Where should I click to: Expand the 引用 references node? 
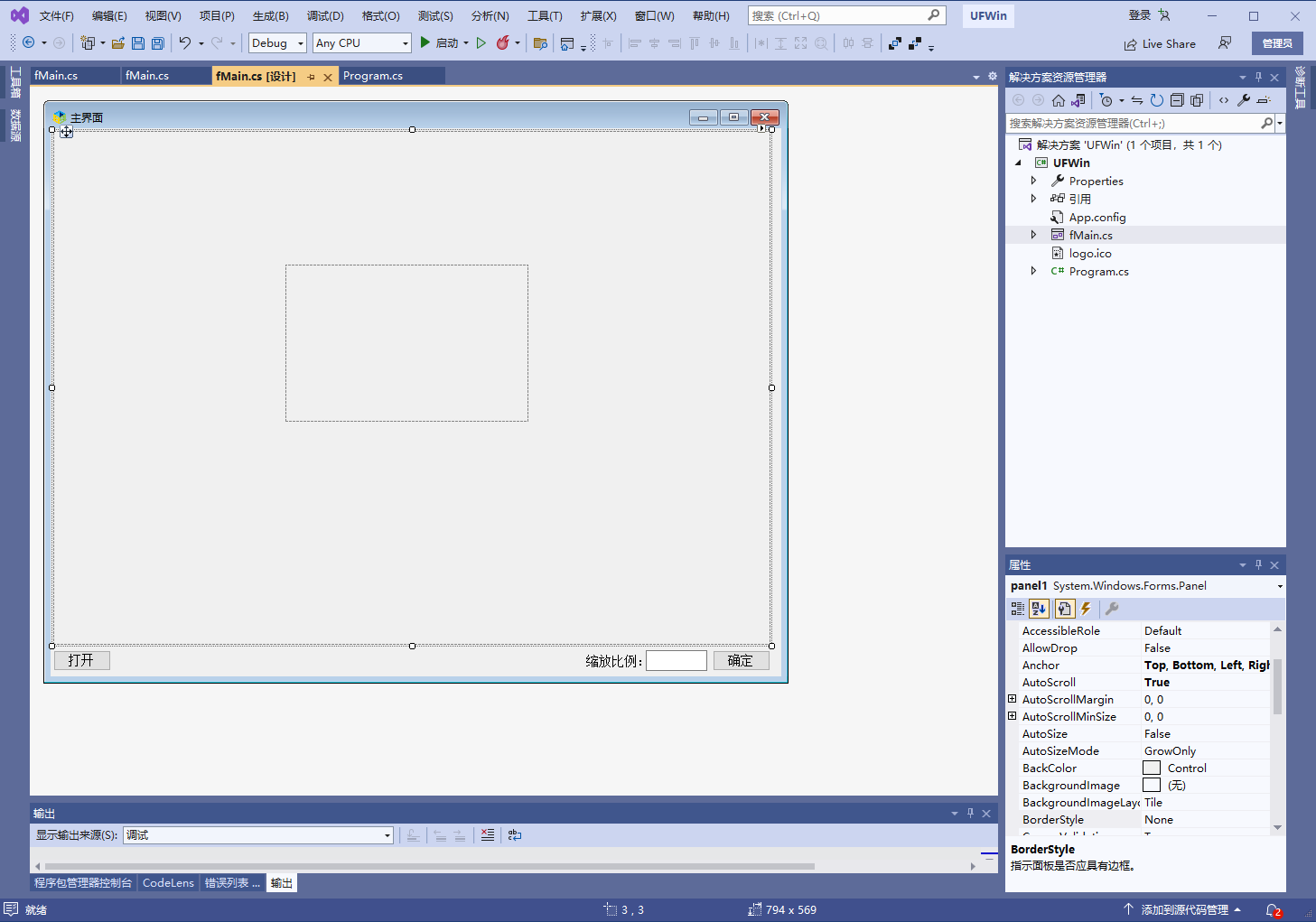coord(1034,199)
